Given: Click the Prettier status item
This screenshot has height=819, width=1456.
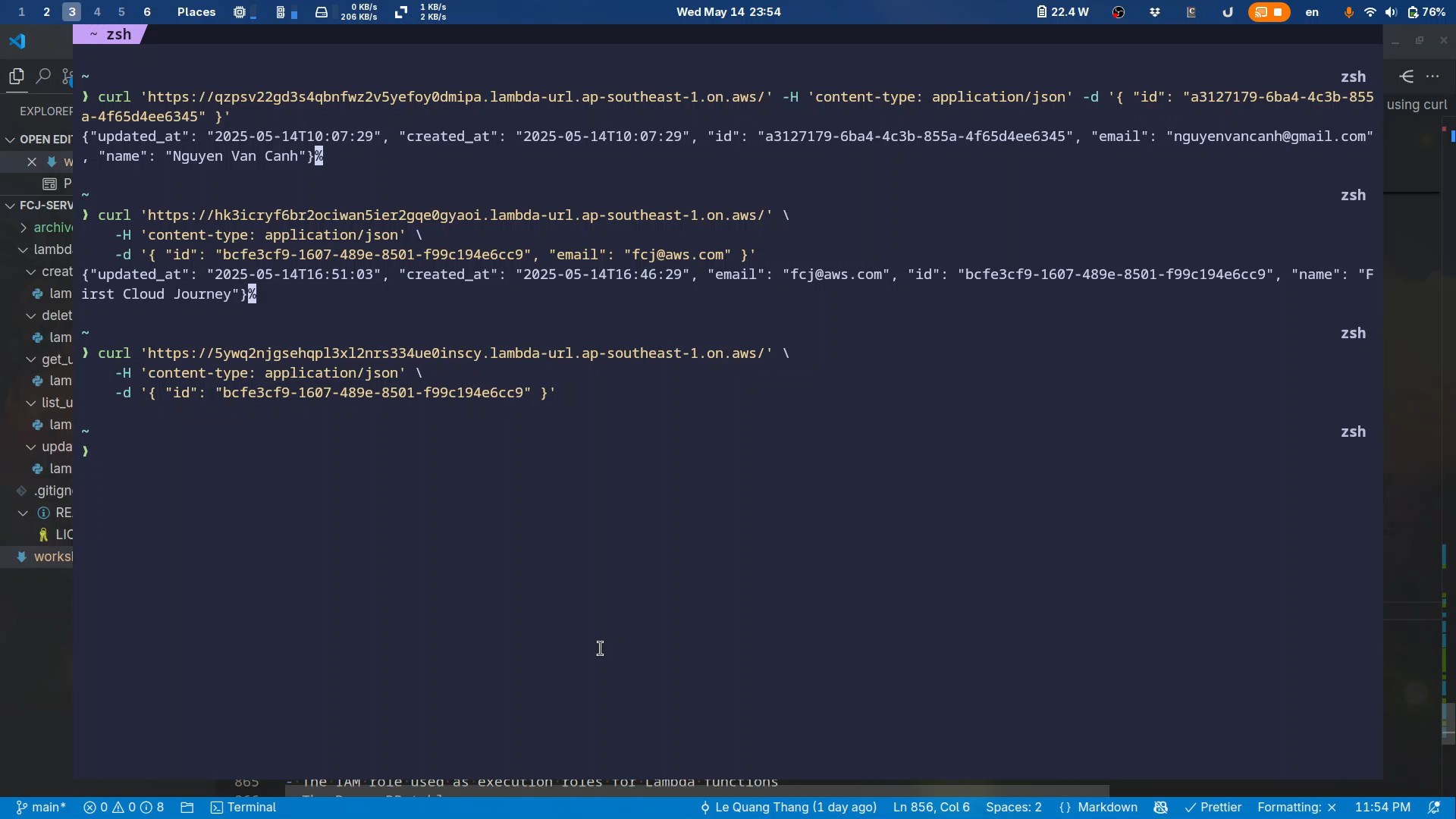Looking at the screenshot, I should point(1213,808).
